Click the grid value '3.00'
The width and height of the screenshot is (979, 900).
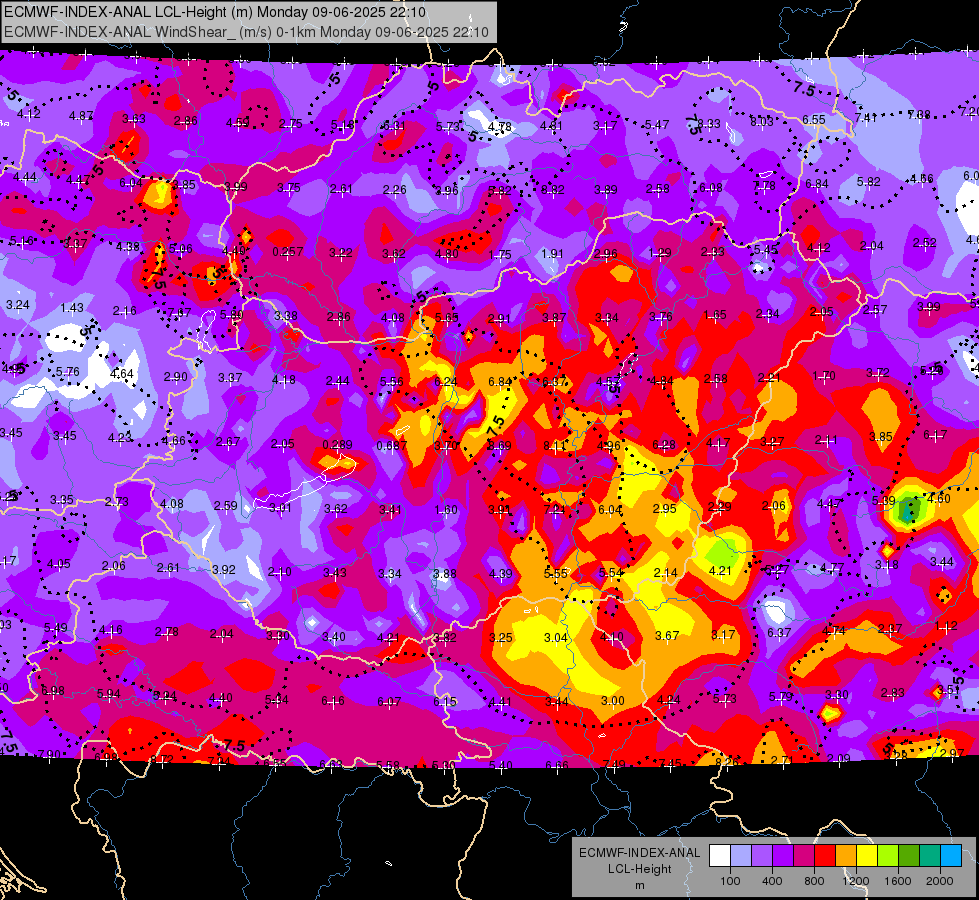click(612, 701)
